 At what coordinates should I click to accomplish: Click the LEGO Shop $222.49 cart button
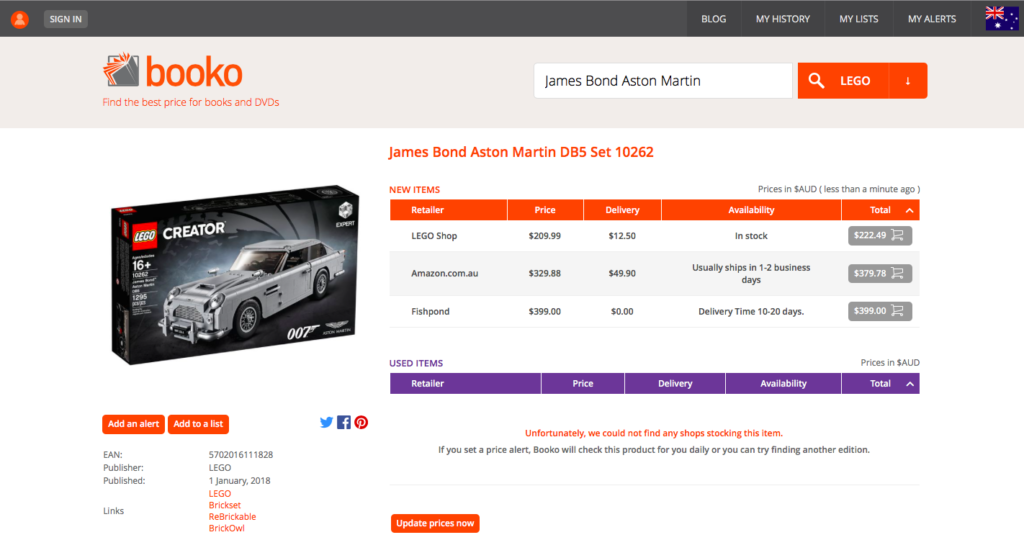[880, 236]
